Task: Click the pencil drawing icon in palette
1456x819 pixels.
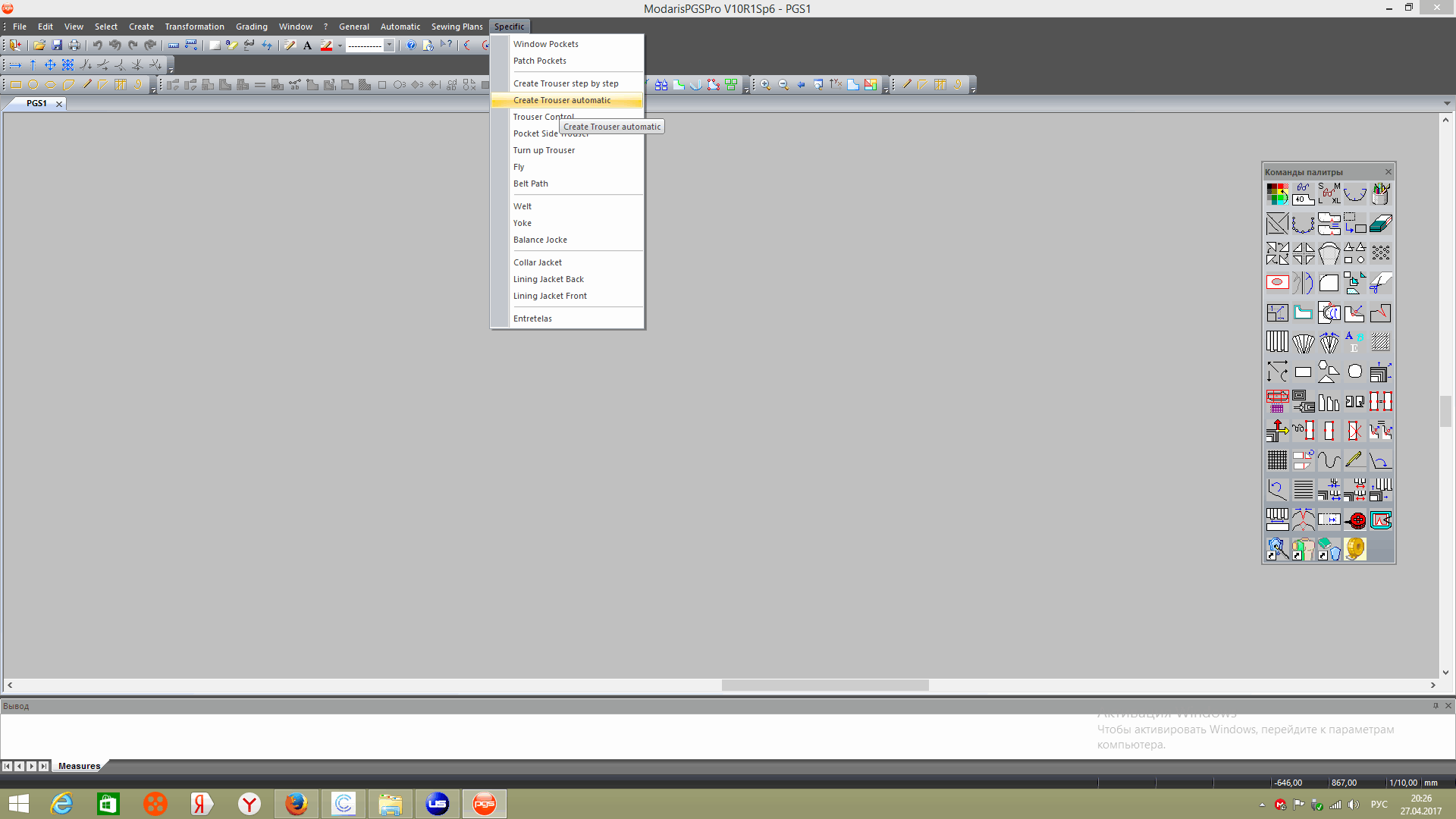Action: click(x=1354, y=460)
